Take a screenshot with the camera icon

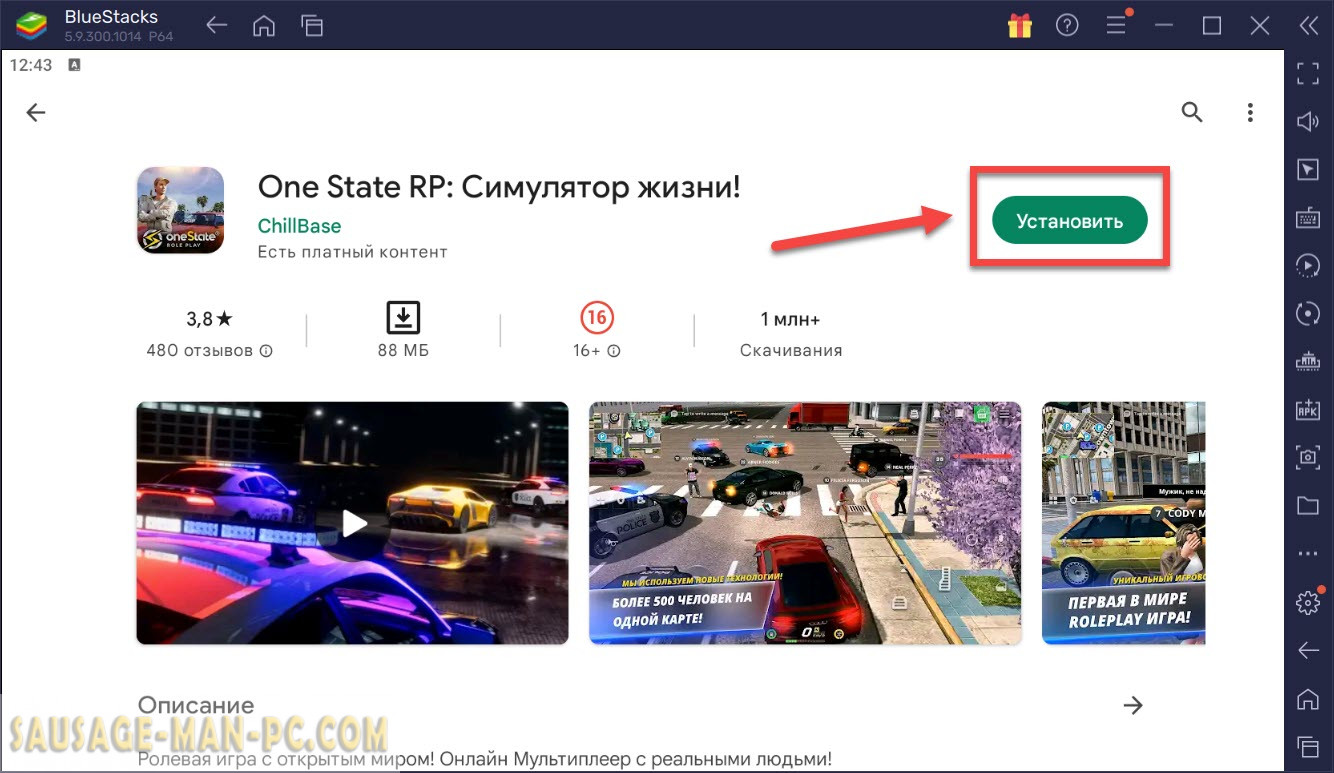pos(1307,457)
